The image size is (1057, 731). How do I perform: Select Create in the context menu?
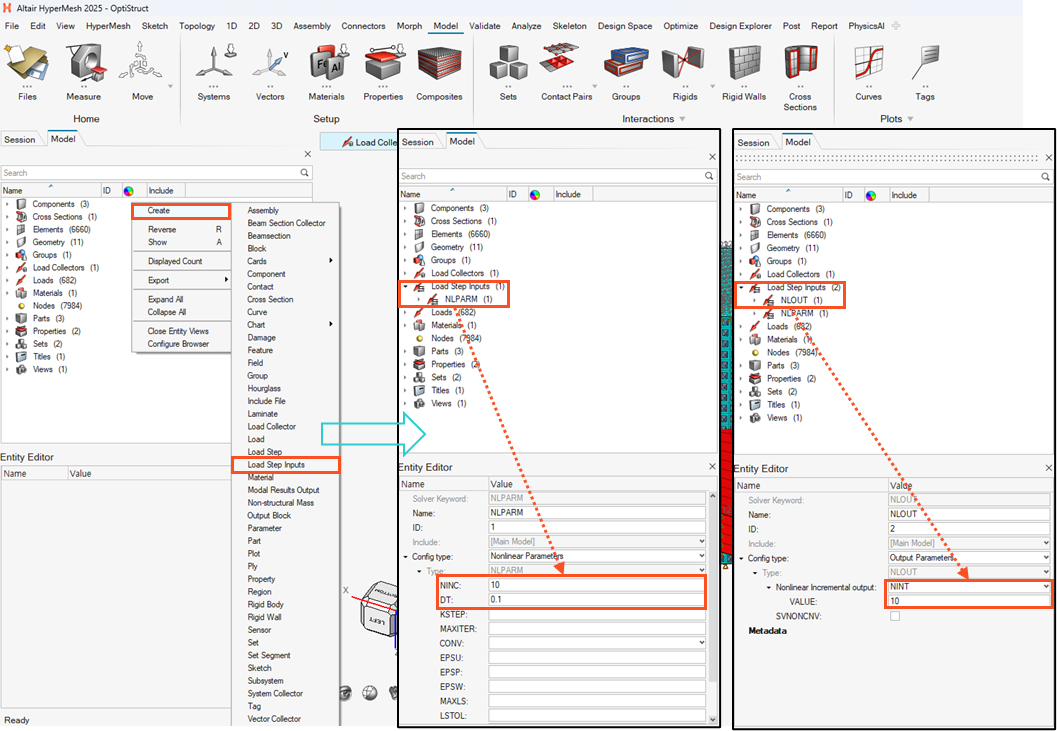click(181, 210)
